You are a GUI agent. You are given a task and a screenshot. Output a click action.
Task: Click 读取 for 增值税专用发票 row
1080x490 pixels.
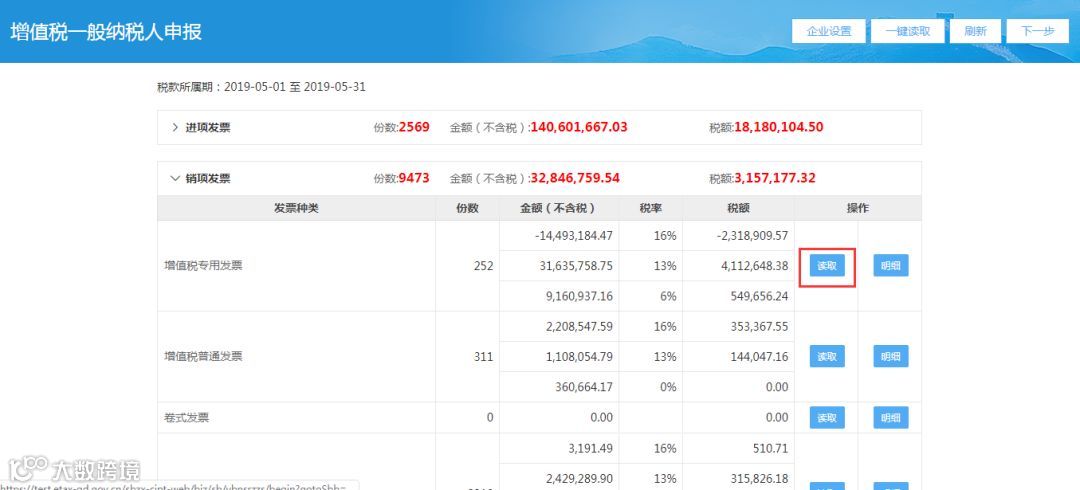[x=827, y=266]
